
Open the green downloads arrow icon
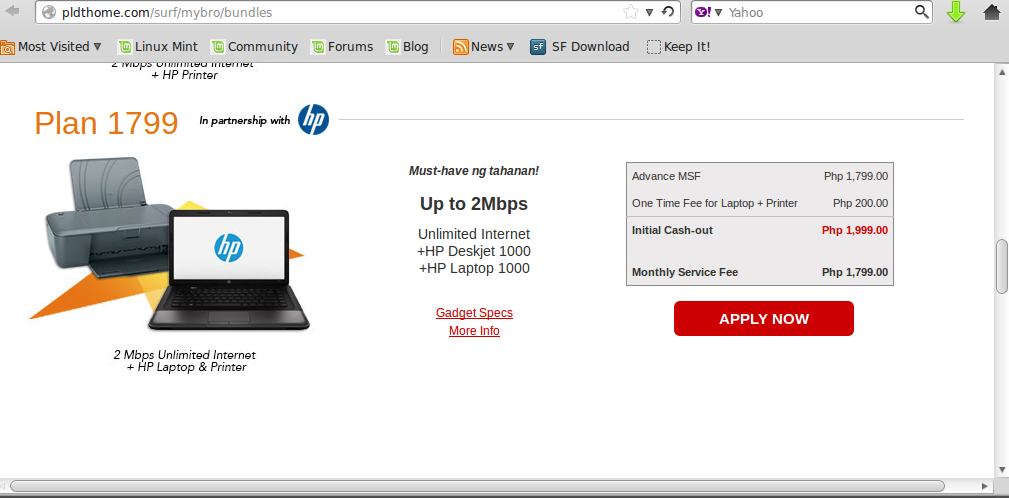click(956, 12)
